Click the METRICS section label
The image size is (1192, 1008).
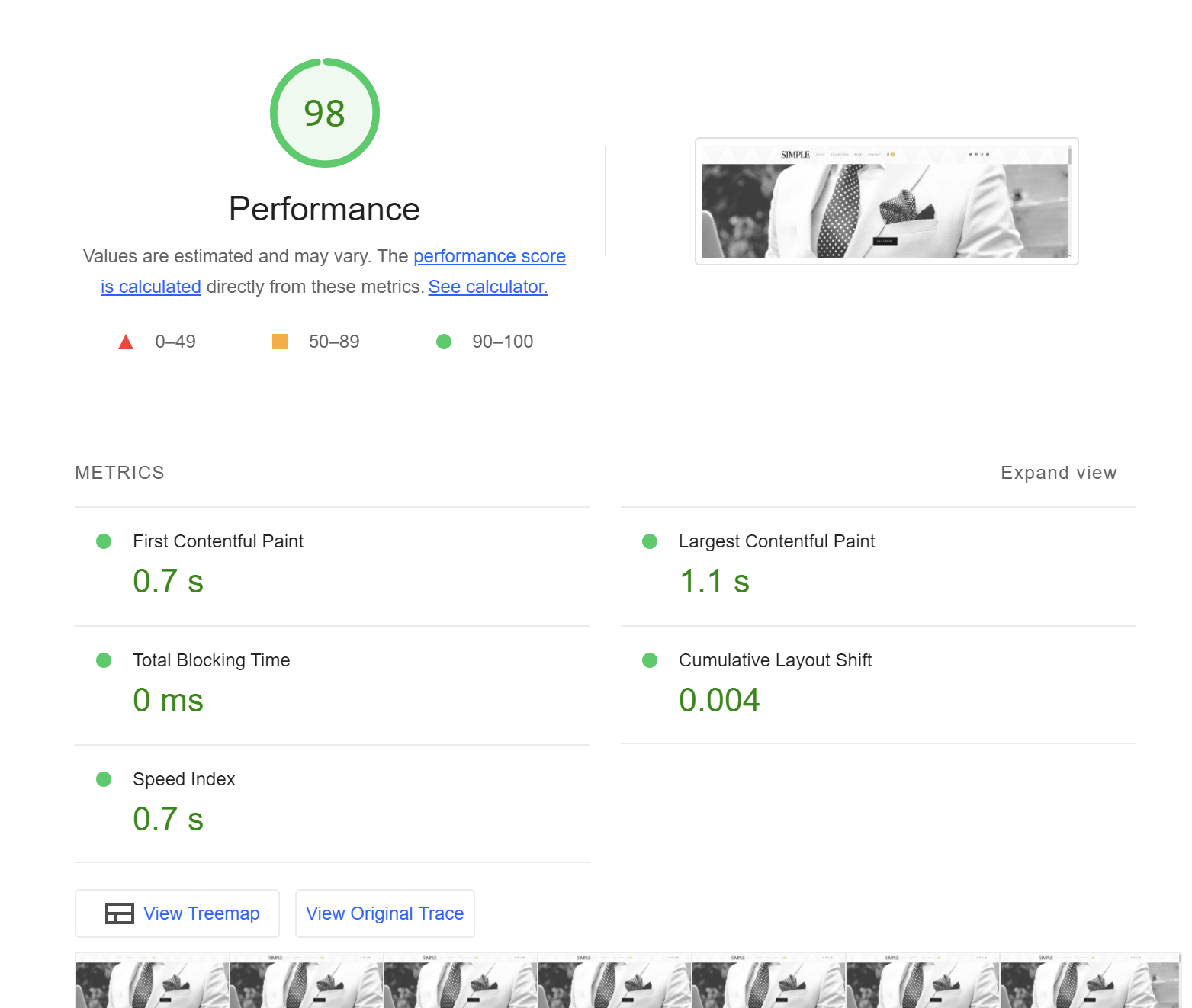(120, 473)
